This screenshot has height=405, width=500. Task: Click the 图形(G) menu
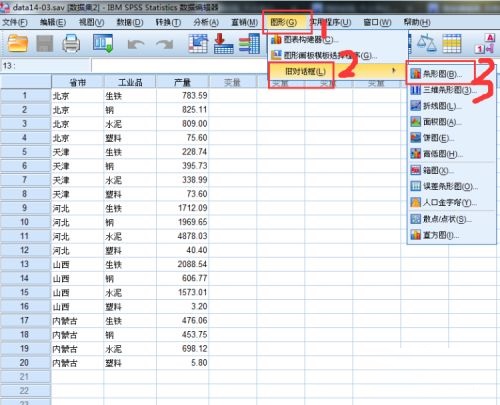(x=284, y=22)
